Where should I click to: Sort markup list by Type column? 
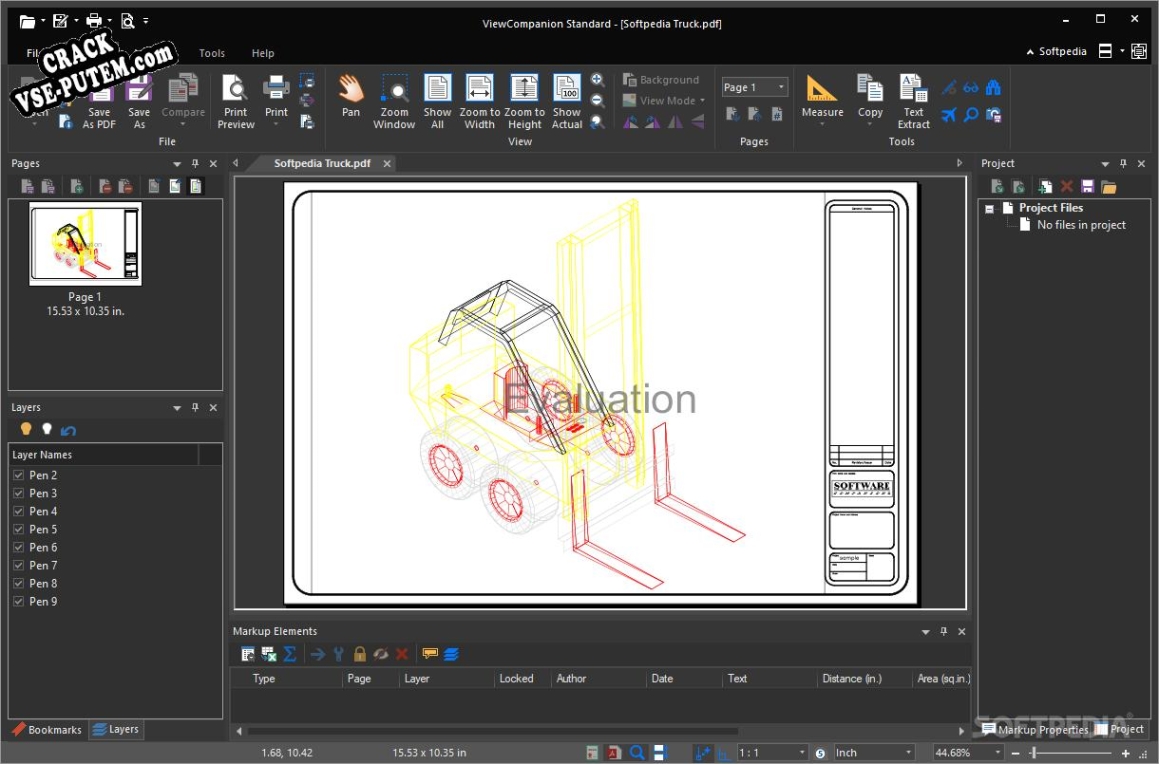pyautogui.click(x=264, y=678)
